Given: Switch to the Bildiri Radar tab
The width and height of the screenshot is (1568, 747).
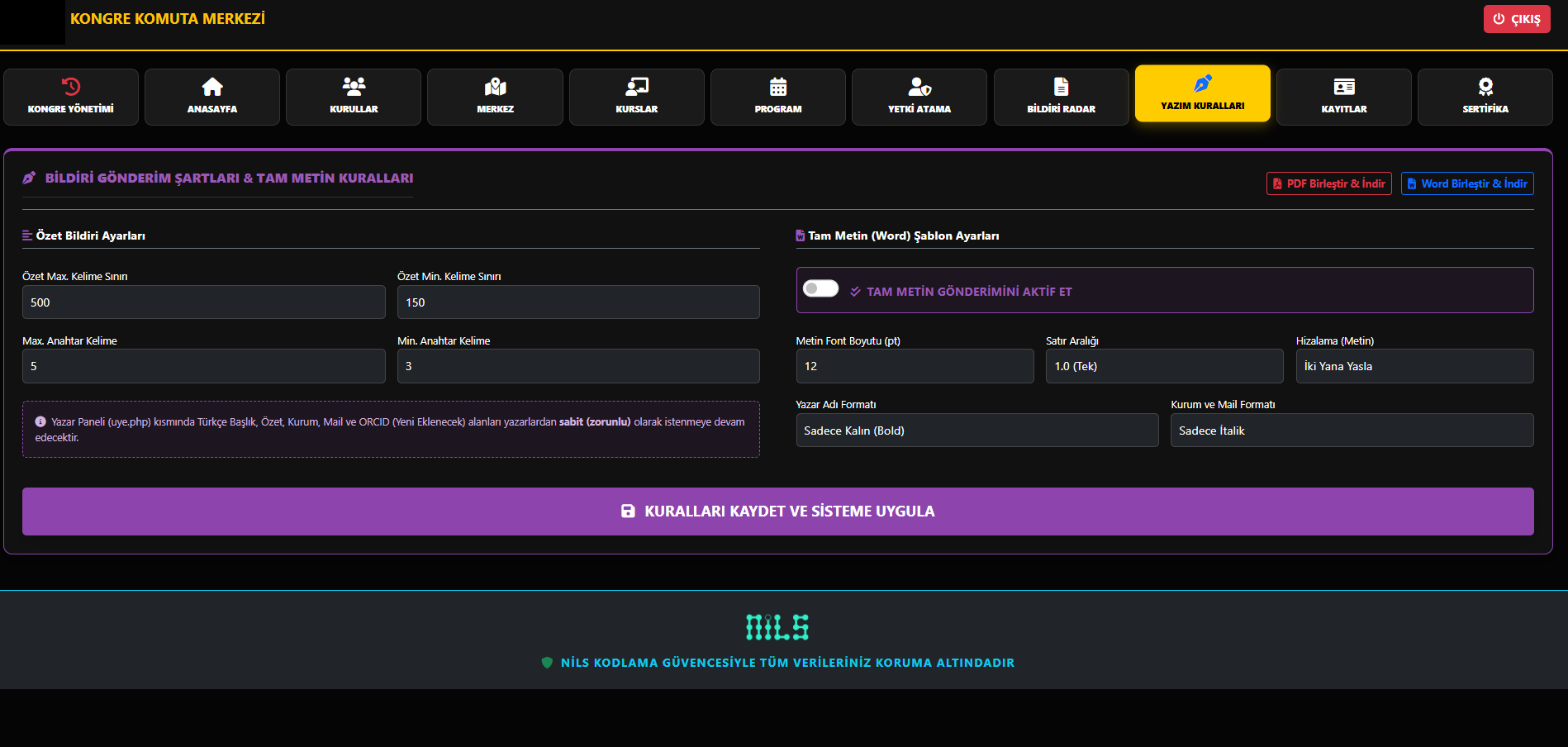Looking at the screenshot, I should click(x=1061, y=97).
